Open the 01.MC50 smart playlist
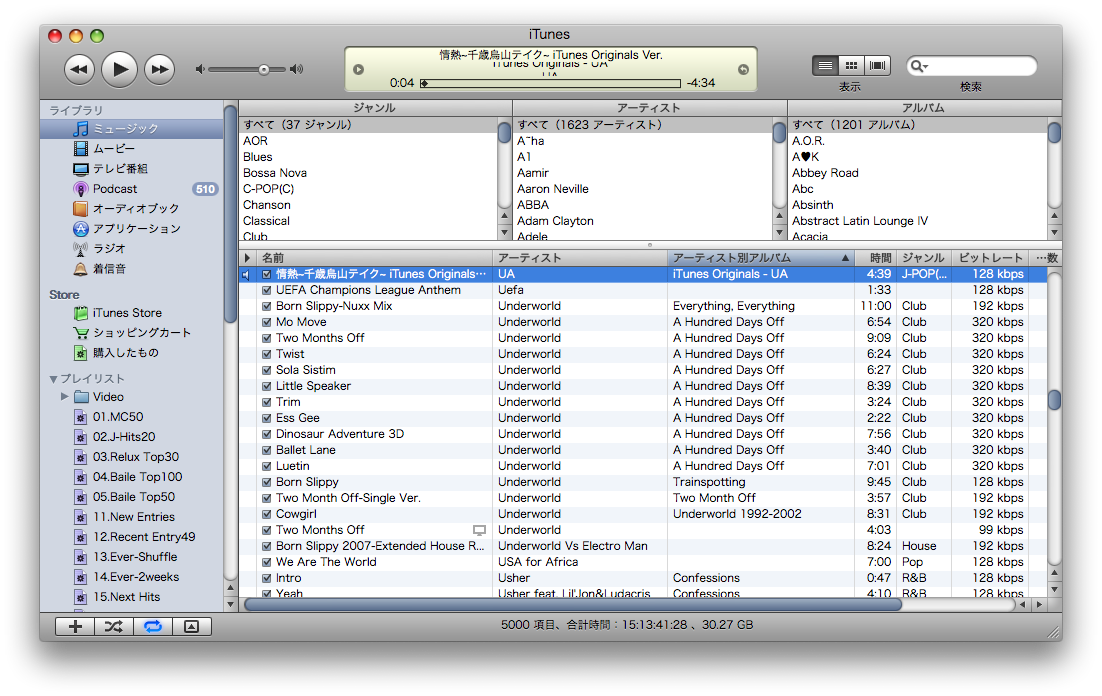The height and width of the screenshot is (696, 1102). tap(131, 417)
